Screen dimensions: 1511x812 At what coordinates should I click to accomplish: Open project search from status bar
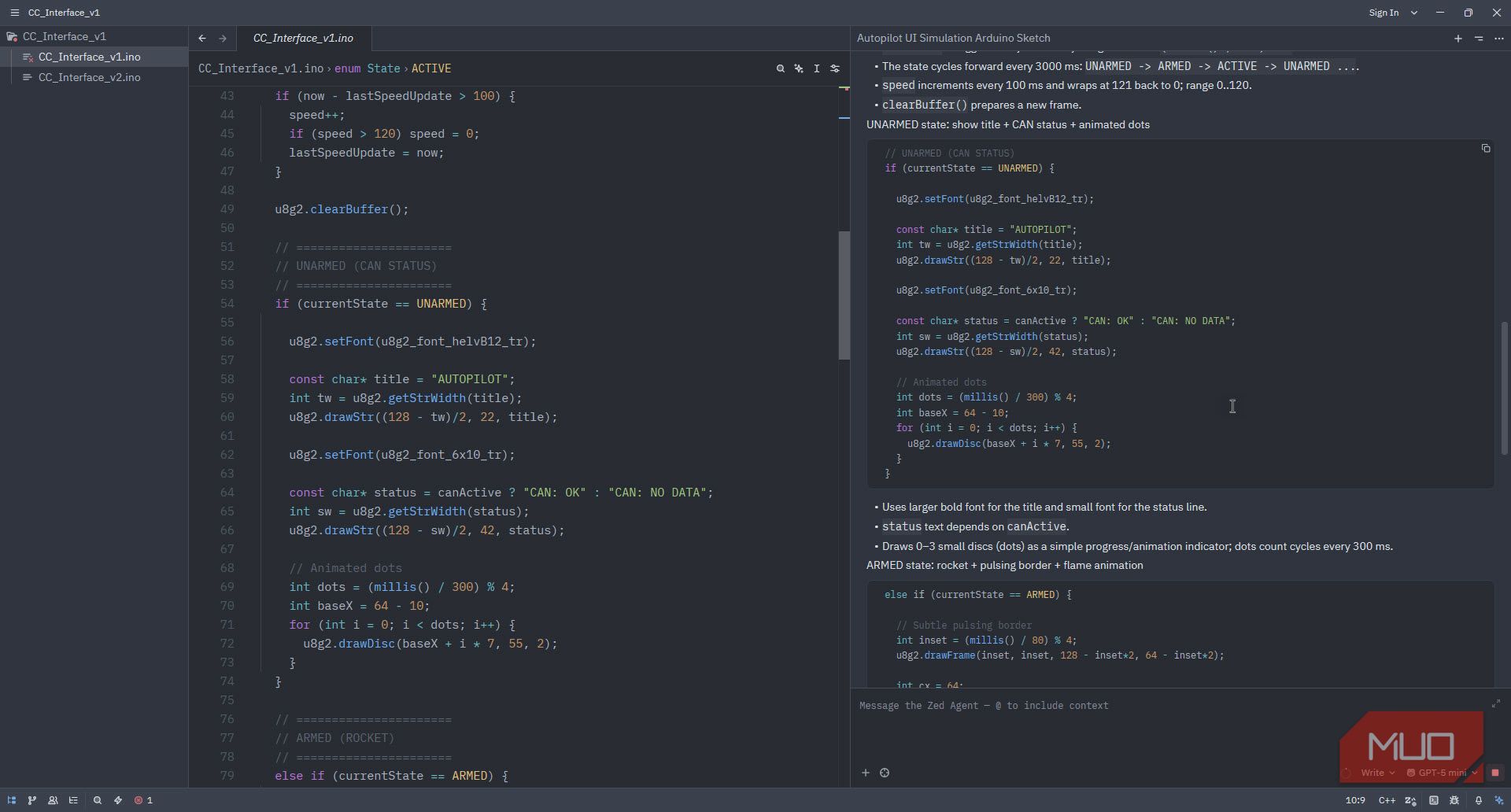tap(98, 800)
